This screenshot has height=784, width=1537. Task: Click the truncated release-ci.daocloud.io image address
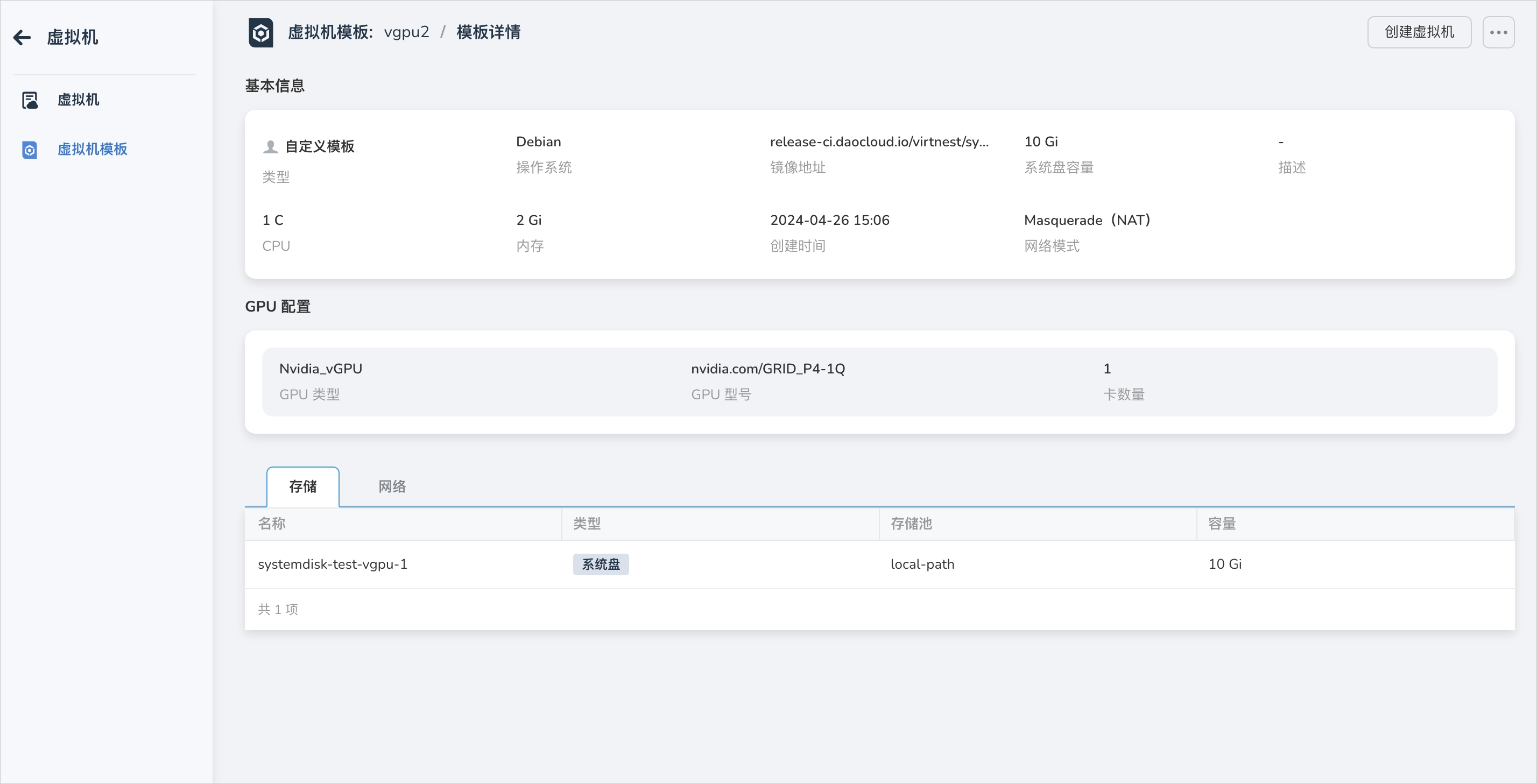coord(879,142)
